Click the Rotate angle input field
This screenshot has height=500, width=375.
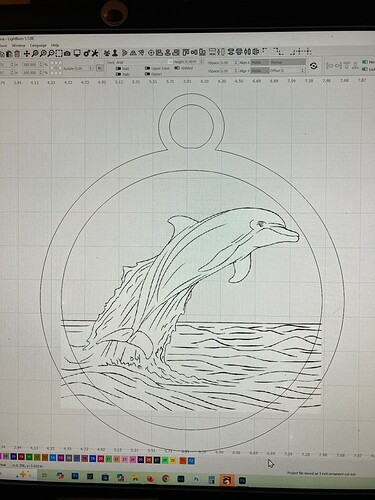82,68
